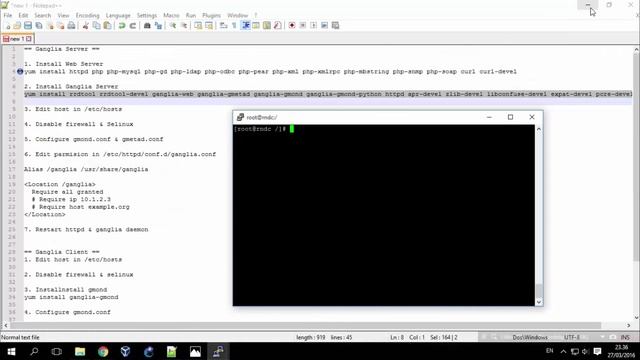Click the green Undo arrow
The width and height of the screenshot is (640, 360).
[x=122, y=26]
